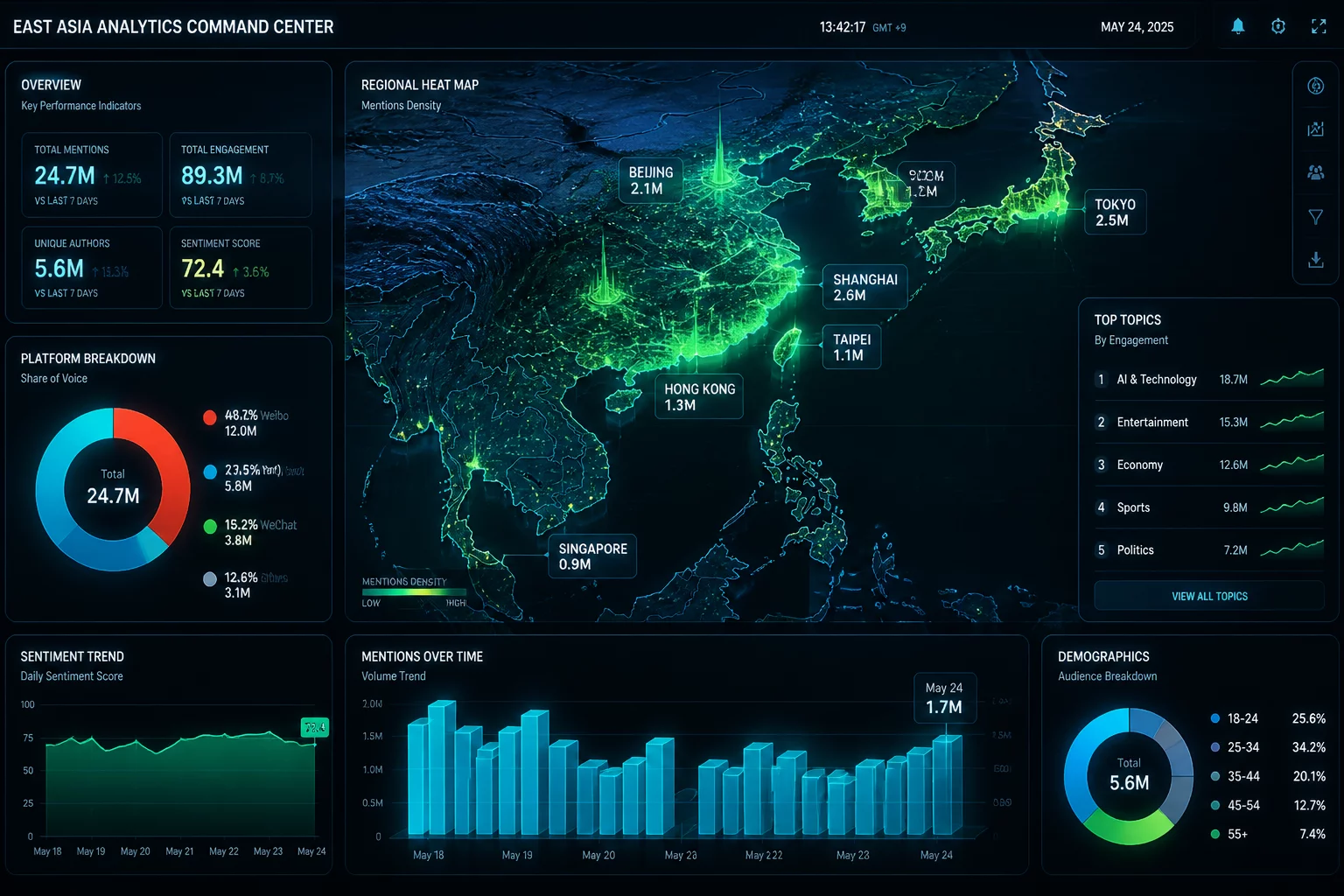This screenshot has width=1344, height=896.
Task: Select the SINGAPORE 0.9M map label
Action: click(x=592, y=556)
